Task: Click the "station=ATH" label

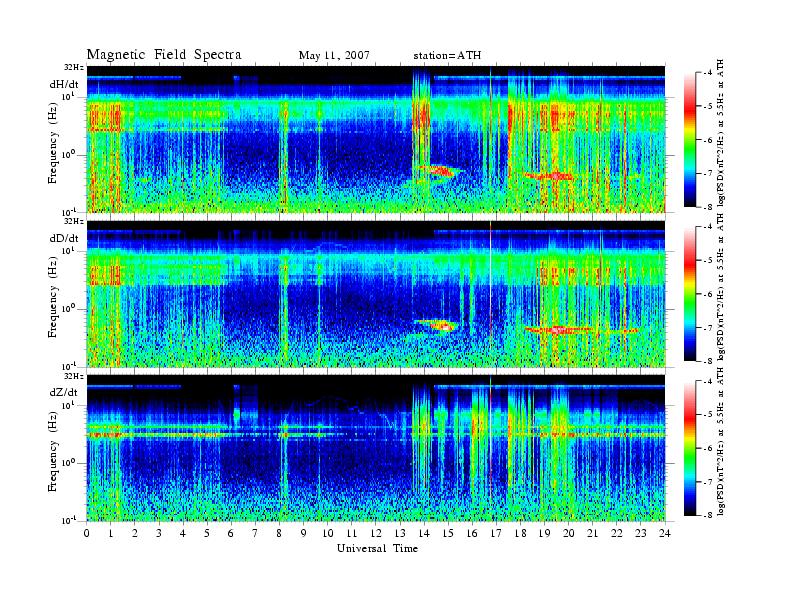Action: point(447,56)
